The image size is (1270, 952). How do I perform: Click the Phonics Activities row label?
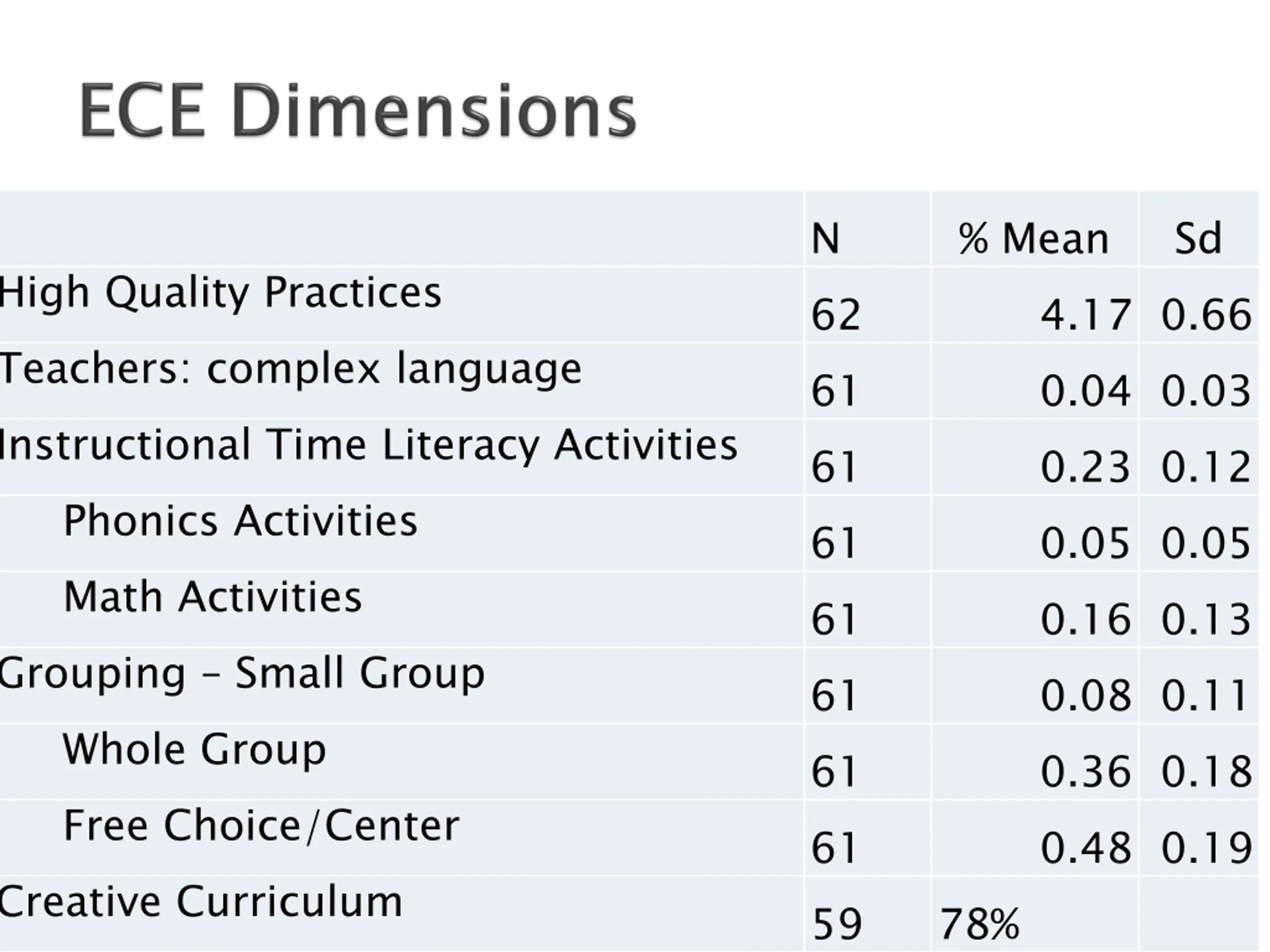click(x=241, y=521)
